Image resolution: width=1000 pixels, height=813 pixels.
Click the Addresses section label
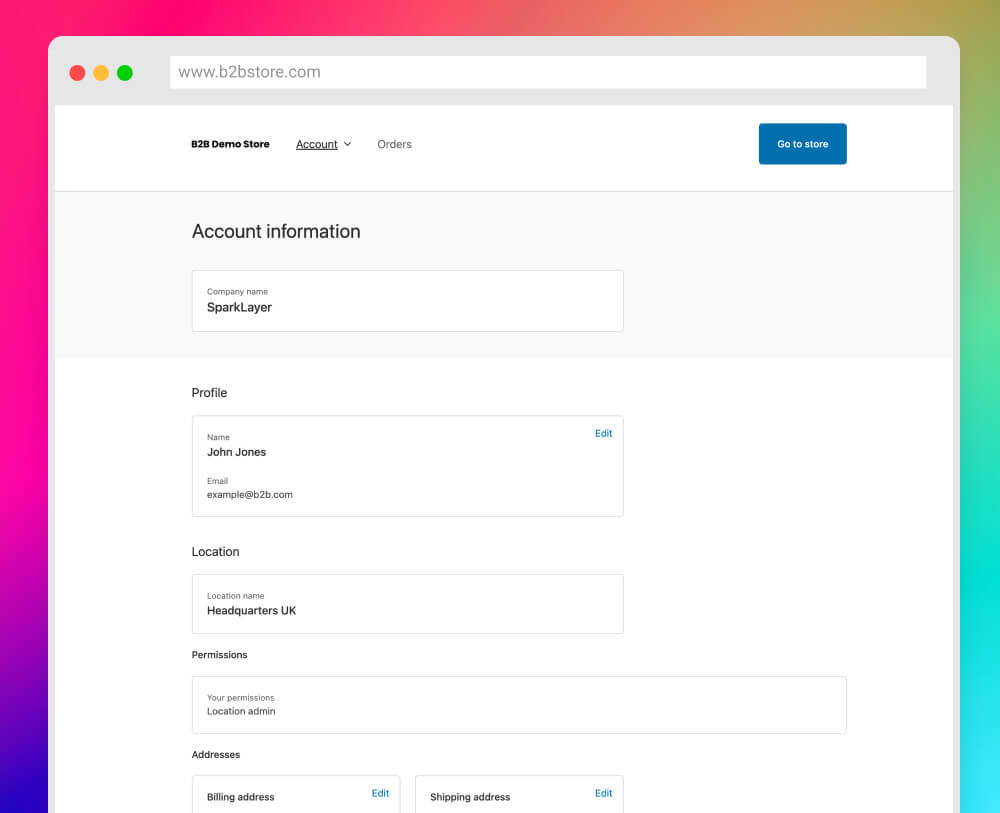pos(216,754)
